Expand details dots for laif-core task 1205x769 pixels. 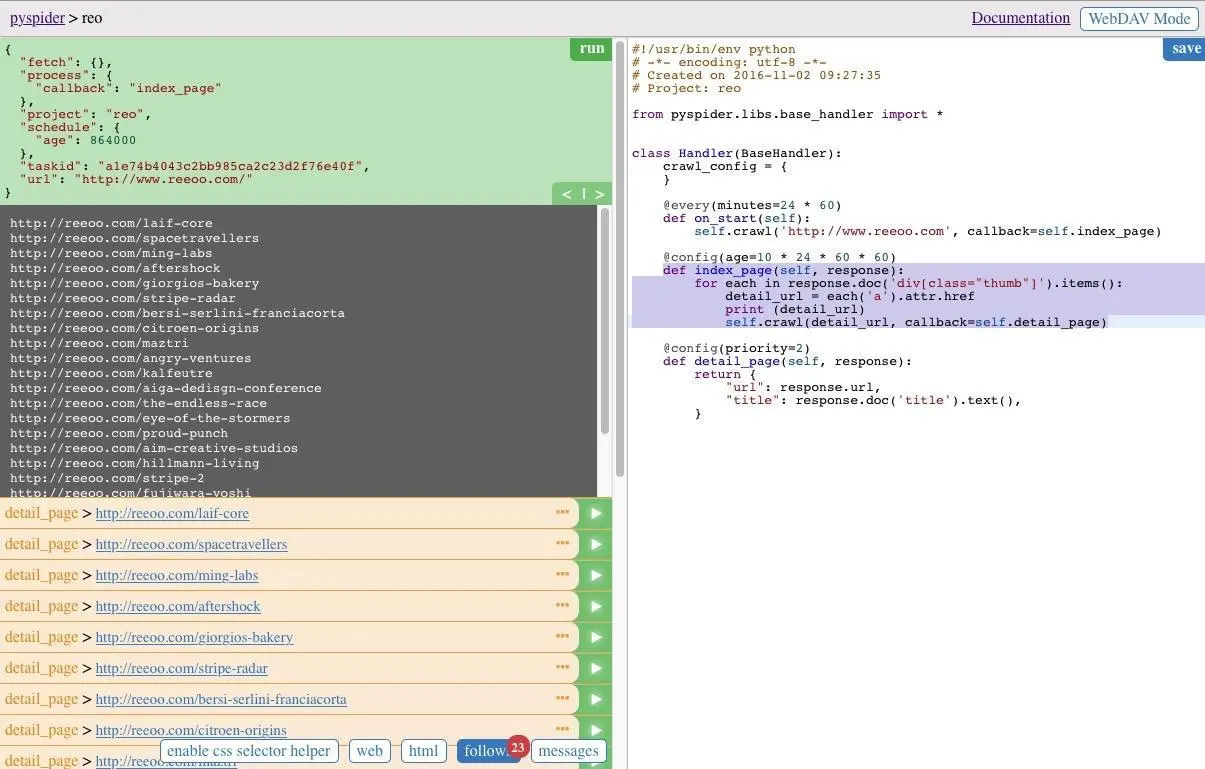(562, 512)
